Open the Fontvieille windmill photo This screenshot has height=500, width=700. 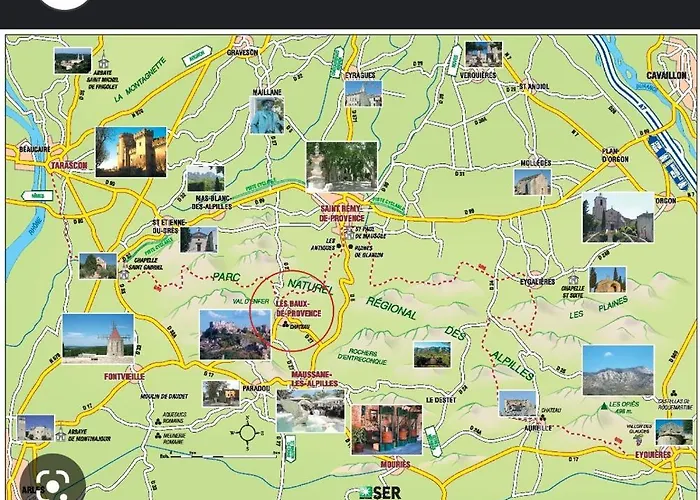[98, 338]
